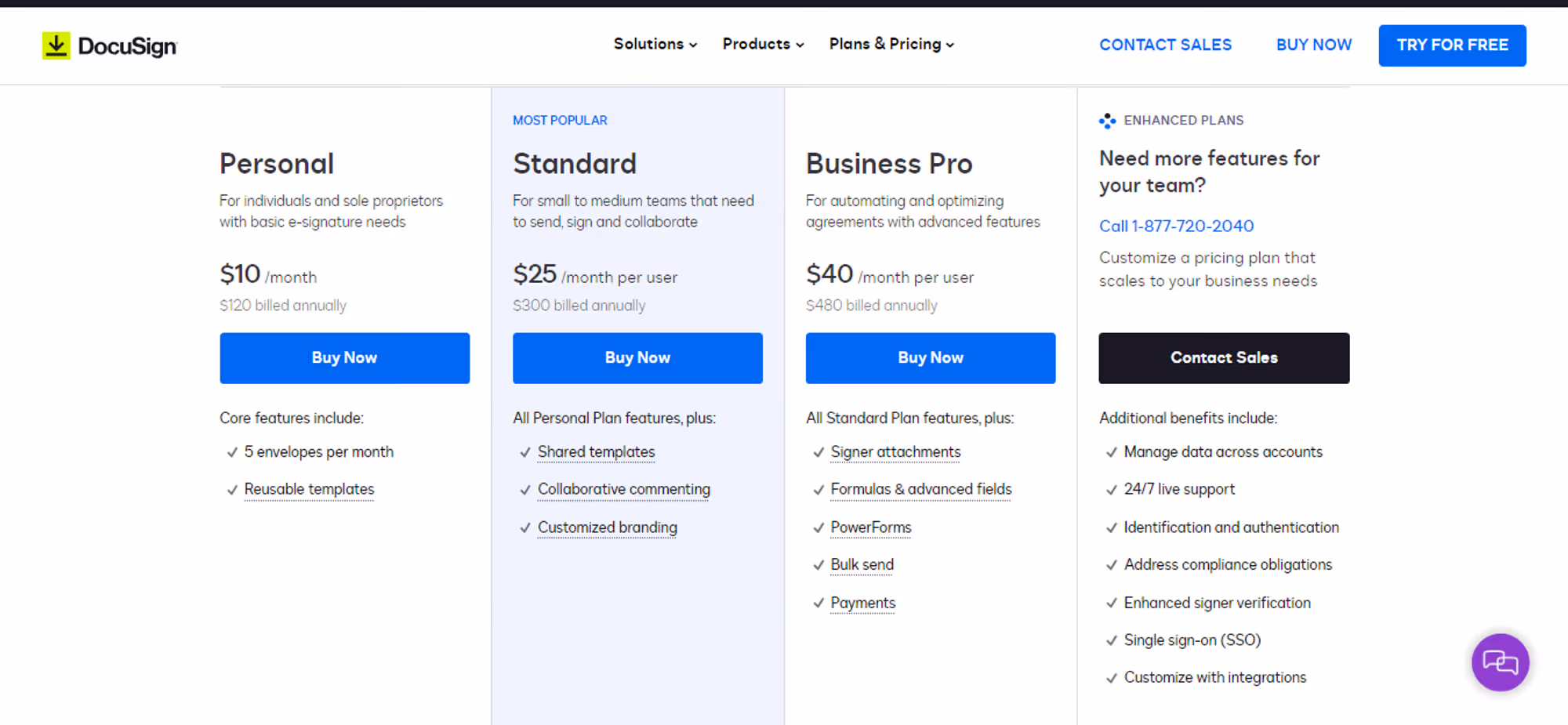Buy the Business Pro plan
The image size is (1568, 725).
click(931, 358)
